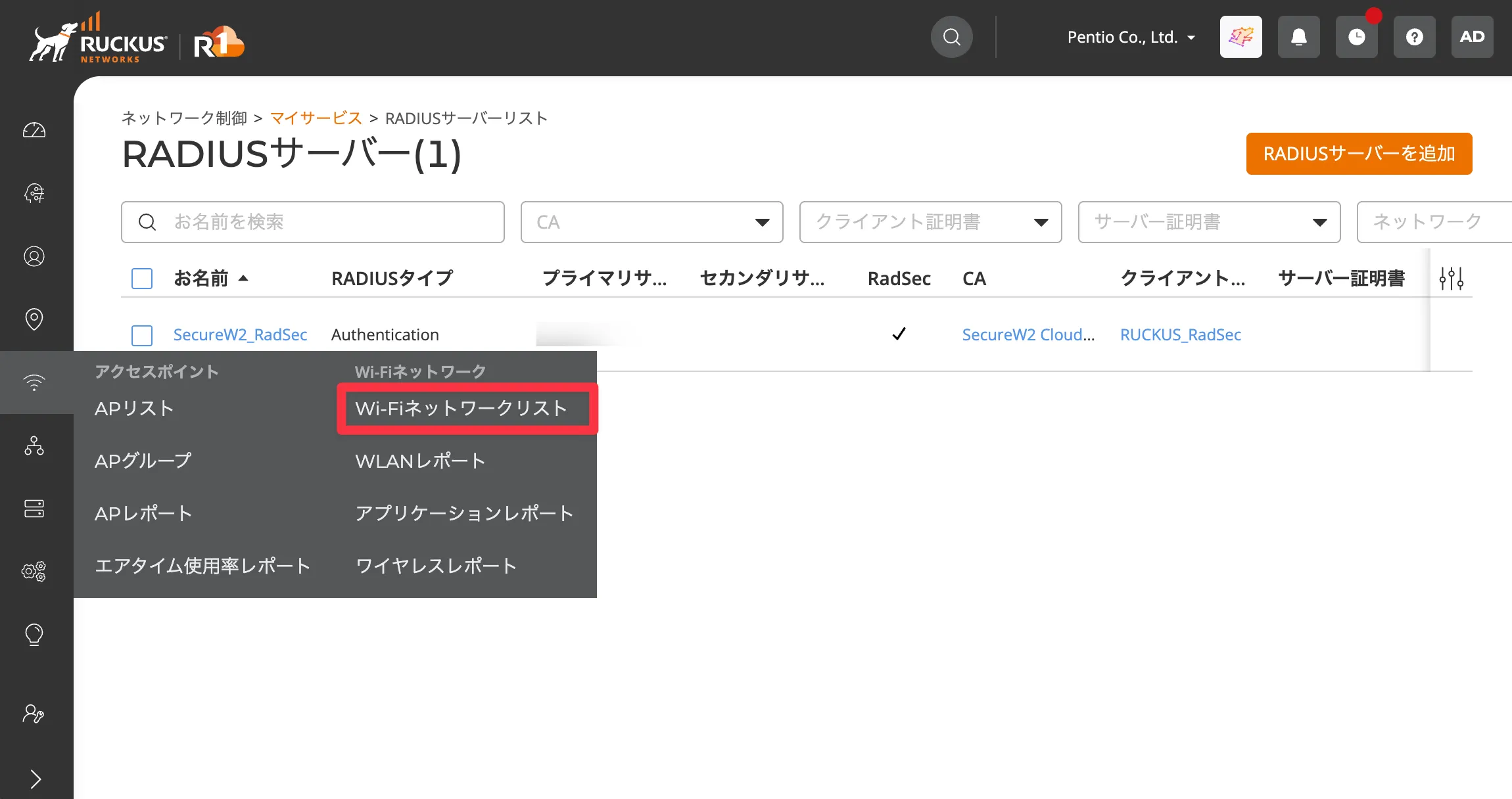Screen dimensions: 1512x799
Task: Open the table column settings sliders icon
Action: pyautogui.click(x=1452, y=279)
